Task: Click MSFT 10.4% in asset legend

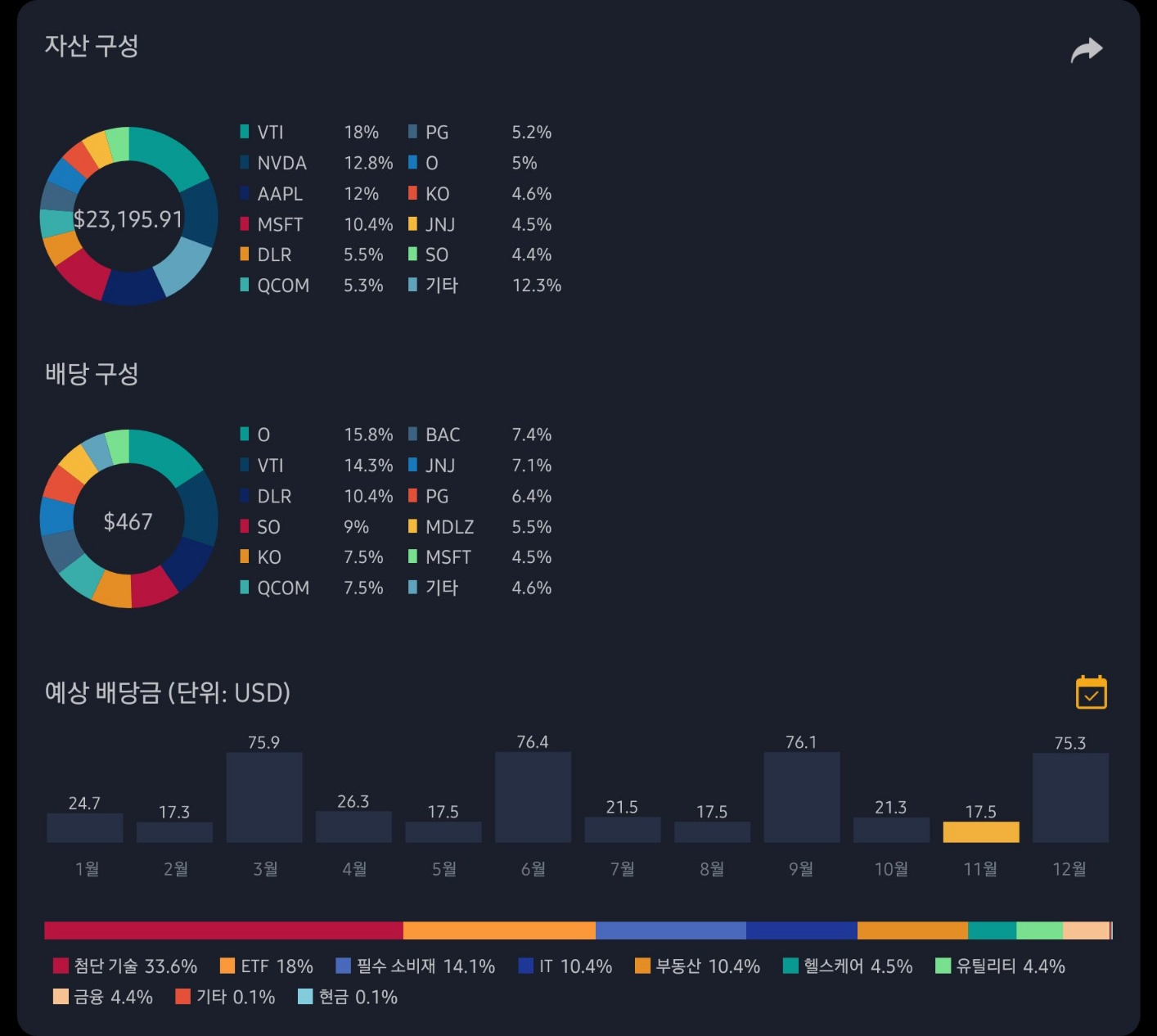Action: pyautogui.click(x=317, y=224)
